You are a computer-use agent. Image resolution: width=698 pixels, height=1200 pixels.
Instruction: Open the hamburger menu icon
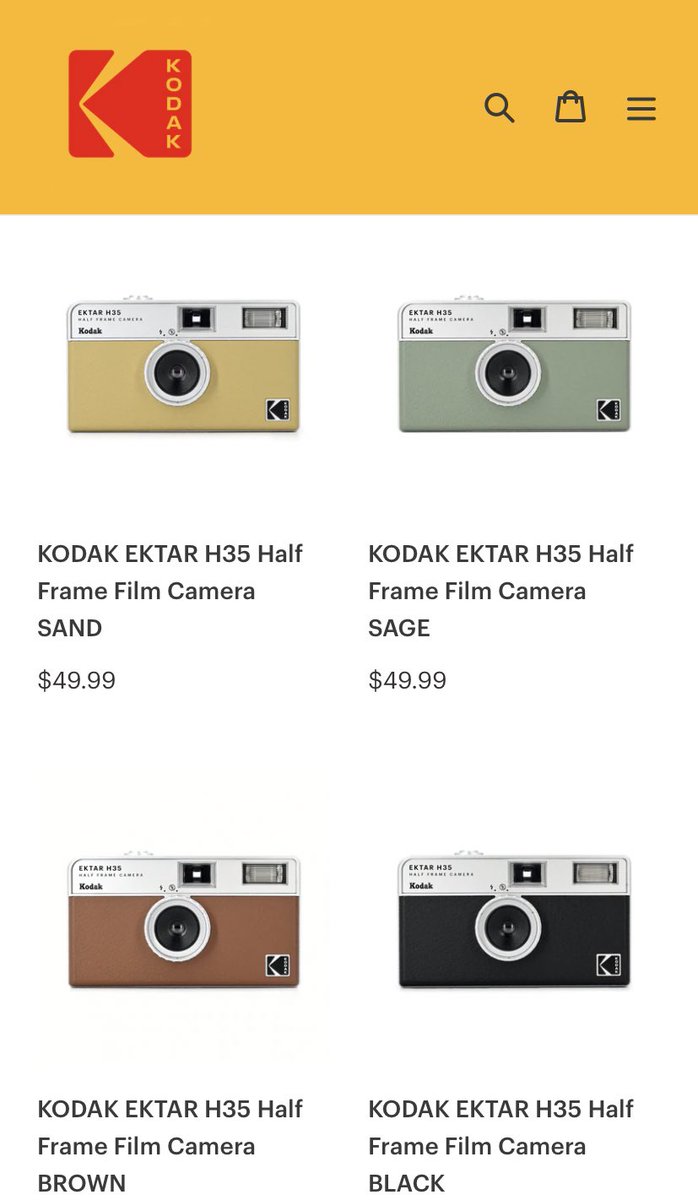pyautogui.click(x=641, y=108)
